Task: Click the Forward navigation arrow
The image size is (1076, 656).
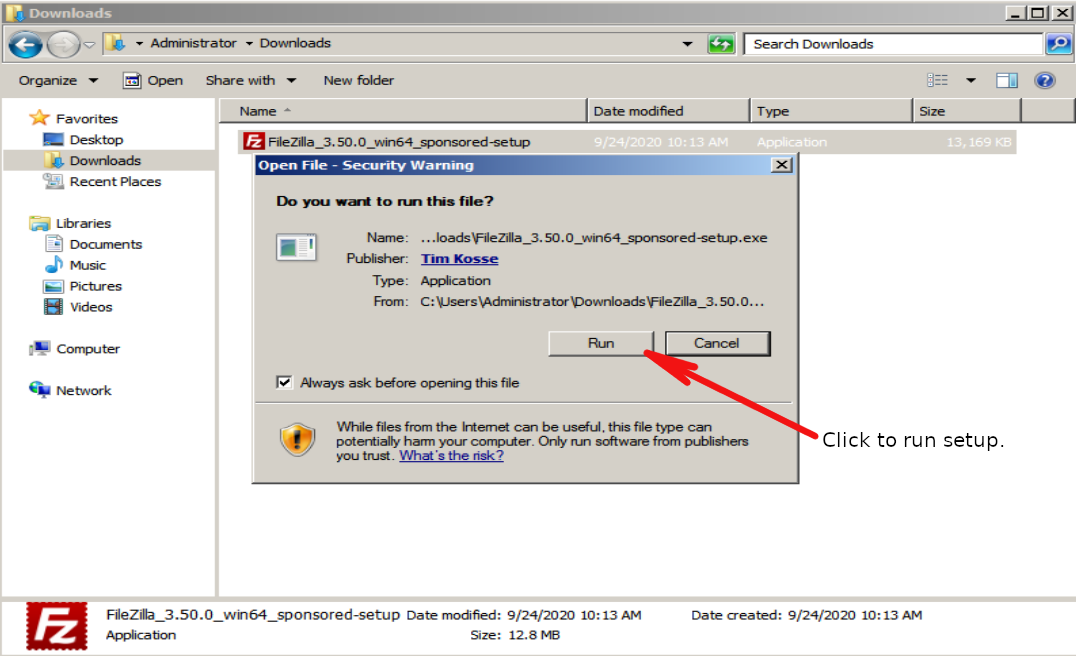Action: pyautogui.click(x=63, y=45)
